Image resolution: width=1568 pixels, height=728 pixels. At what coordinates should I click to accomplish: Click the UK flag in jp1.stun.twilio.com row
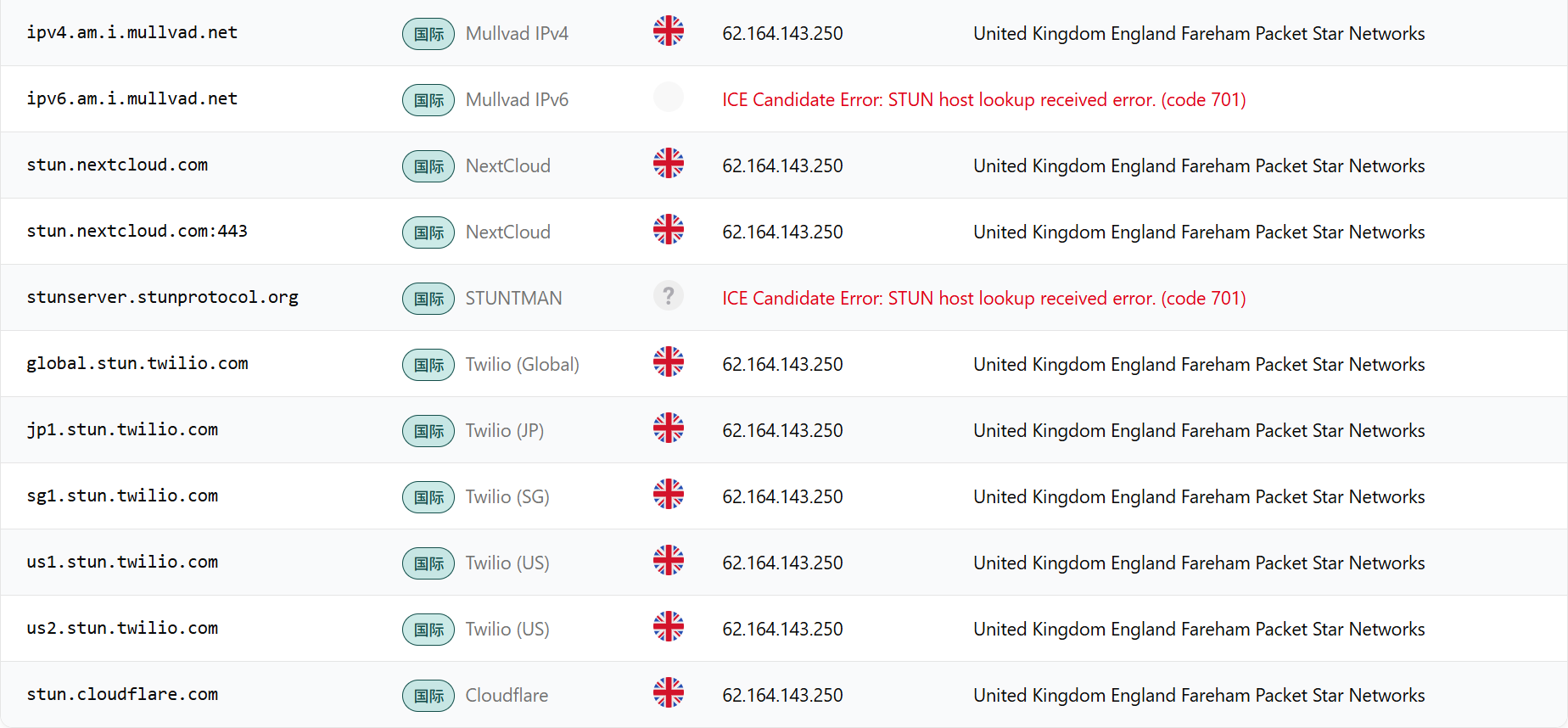coord(669,428)
